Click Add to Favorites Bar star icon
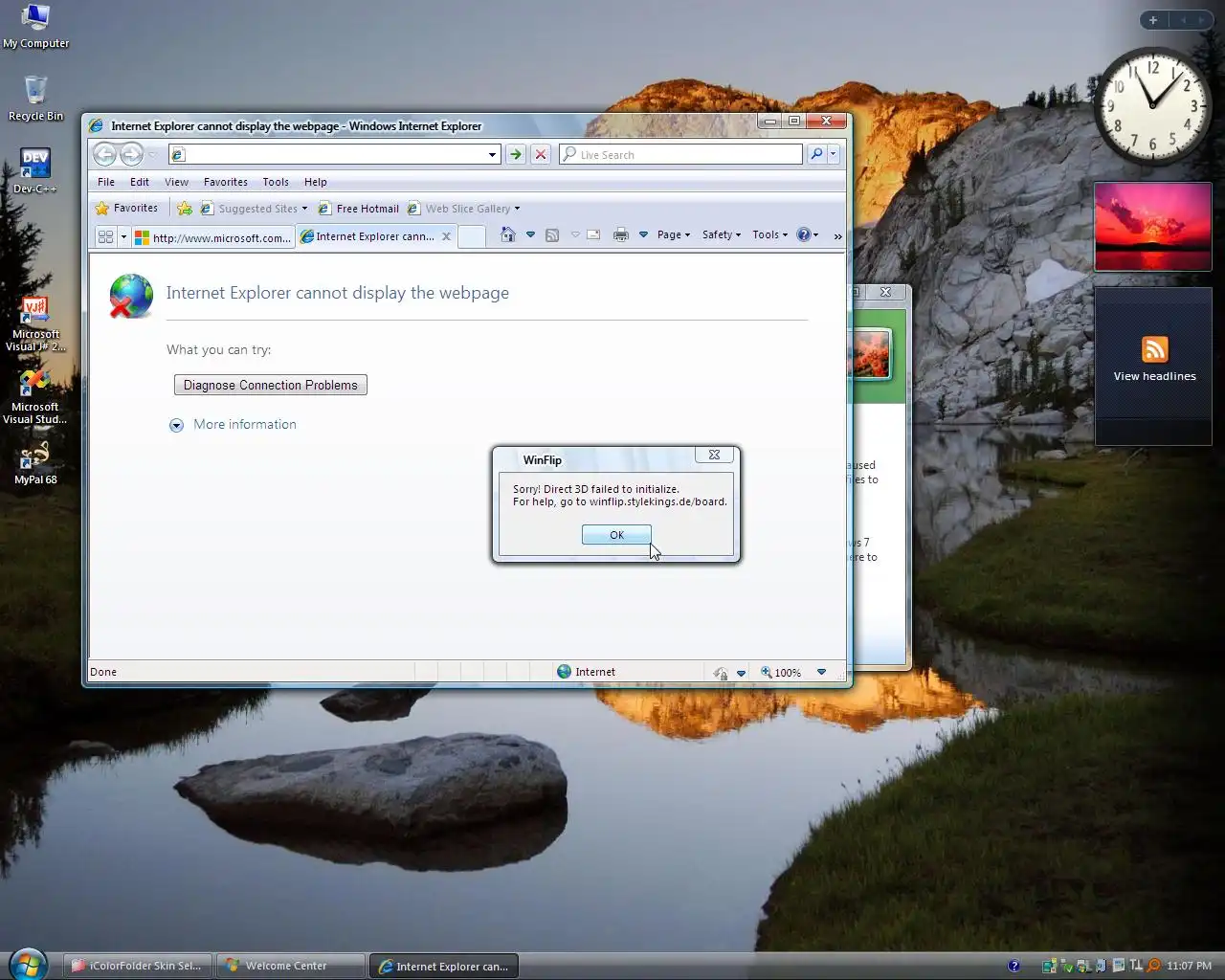The image size is (1225, 980). (185, 209)
